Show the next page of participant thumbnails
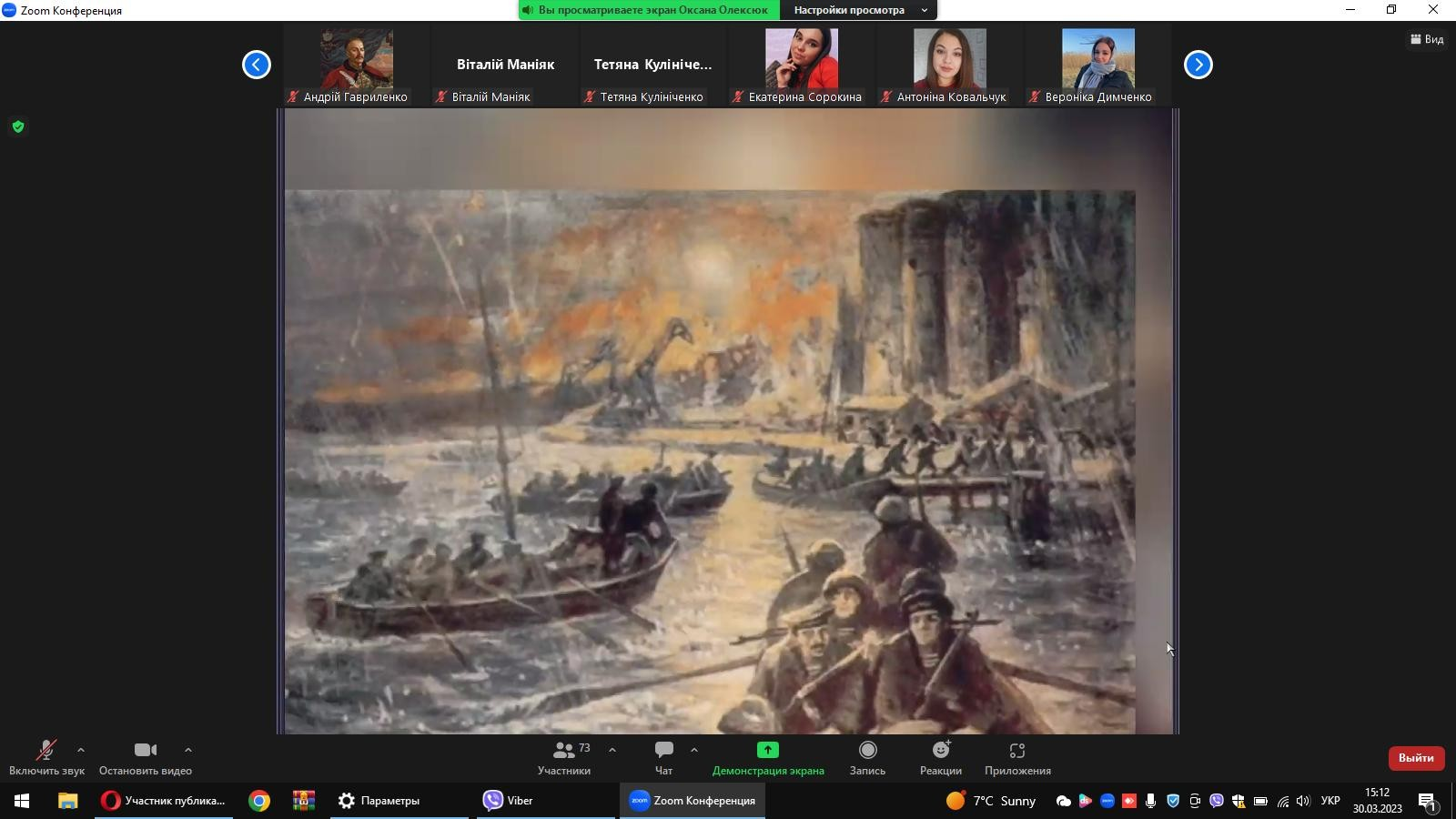 click(x=1198, y=65)
